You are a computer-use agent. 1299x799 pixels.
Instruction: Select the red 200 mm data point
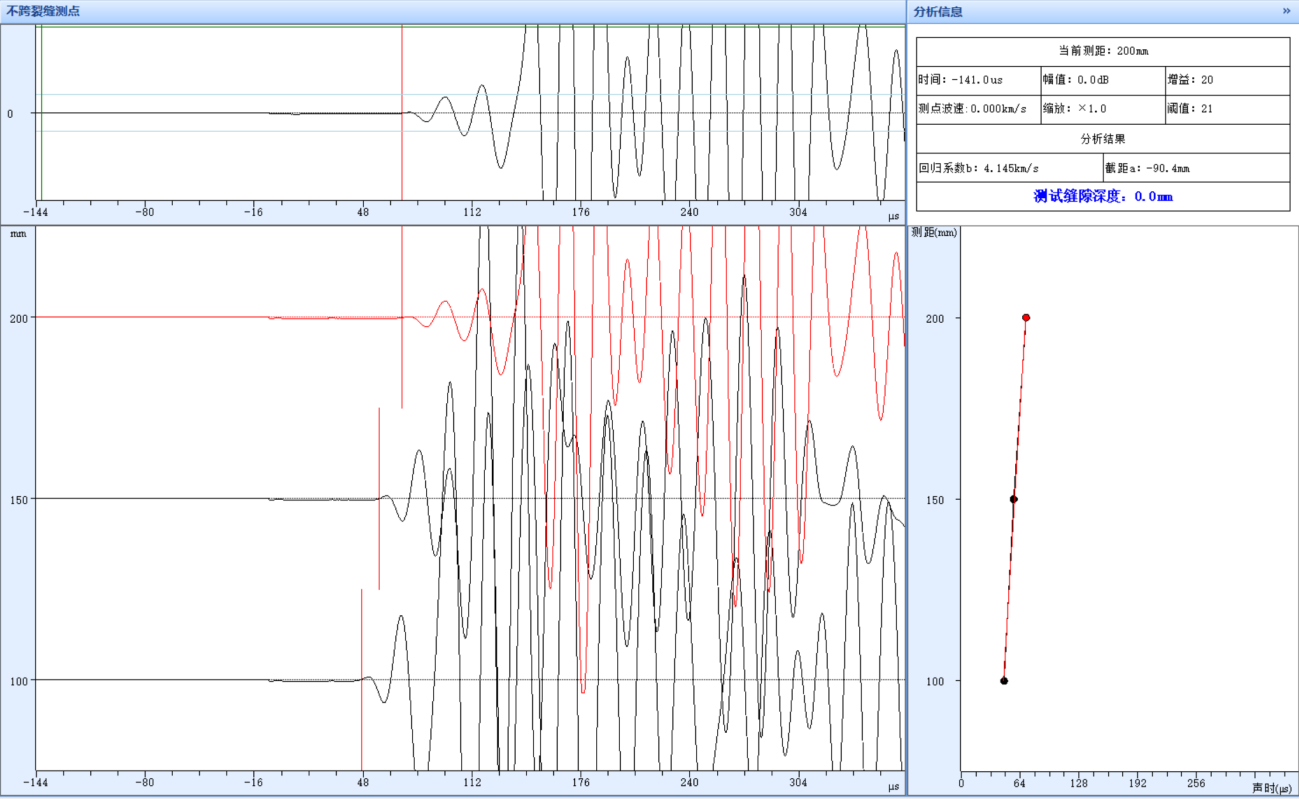1026,317
